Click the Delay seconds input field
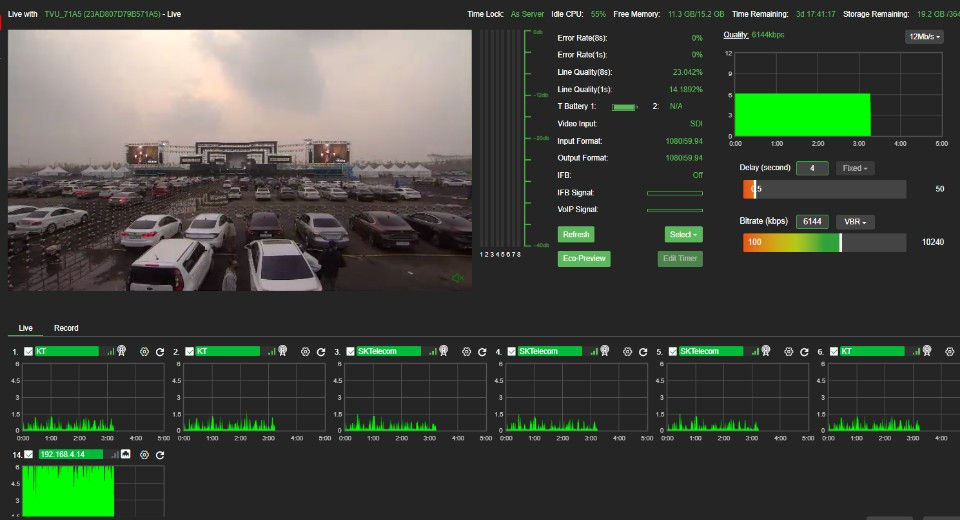 point(812,168)
